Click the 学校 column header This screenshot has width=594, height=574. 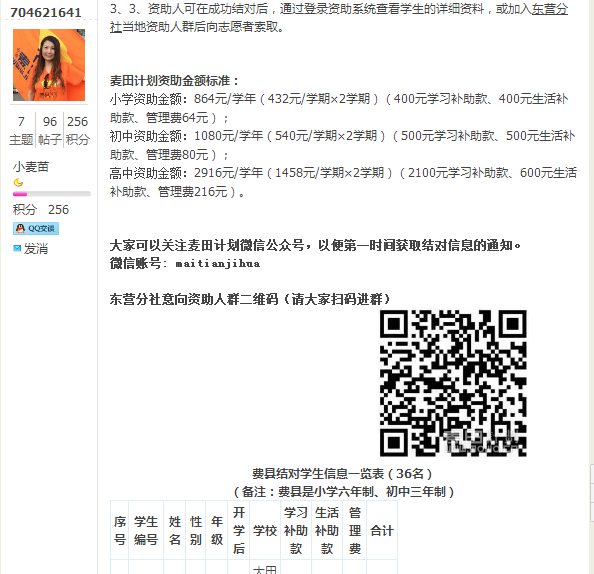265,530
